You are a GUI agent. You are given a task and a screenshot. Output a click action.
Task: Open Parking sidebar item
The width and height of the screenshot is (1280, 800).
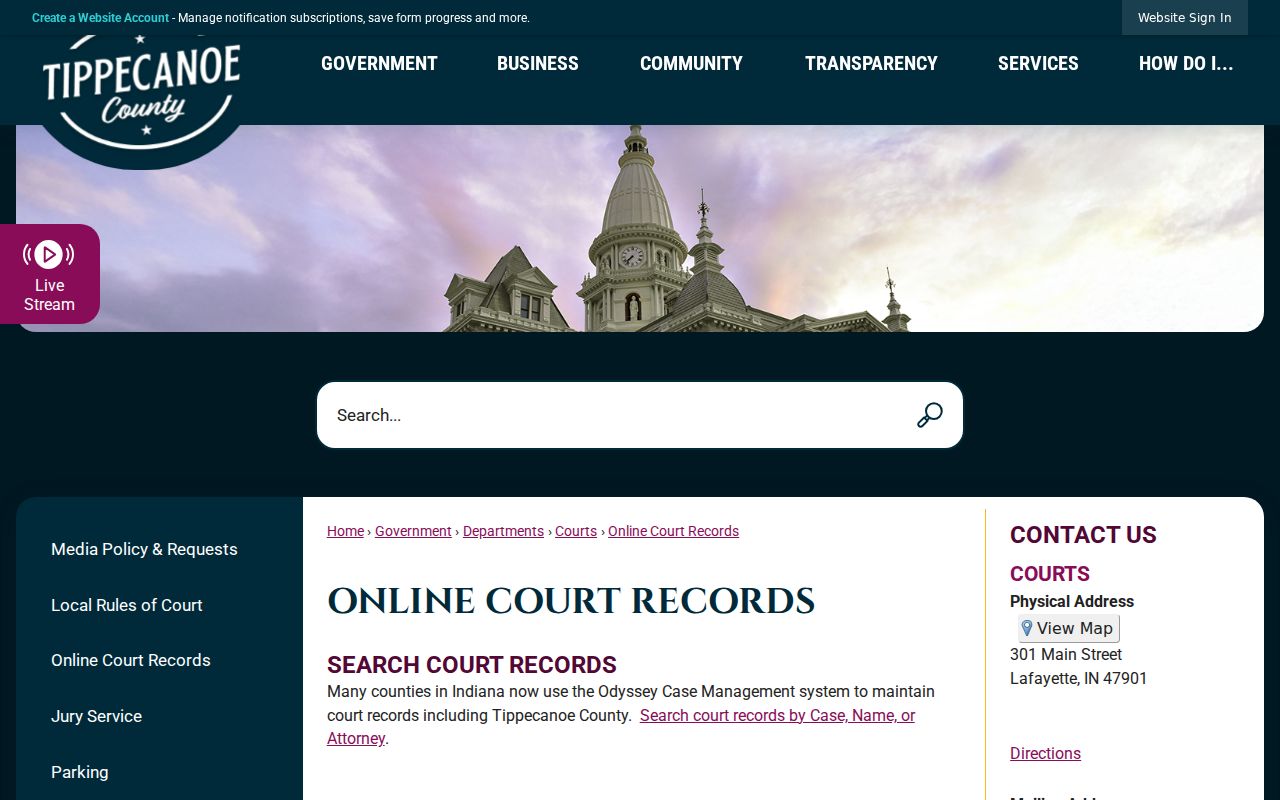tap(80, 772)
